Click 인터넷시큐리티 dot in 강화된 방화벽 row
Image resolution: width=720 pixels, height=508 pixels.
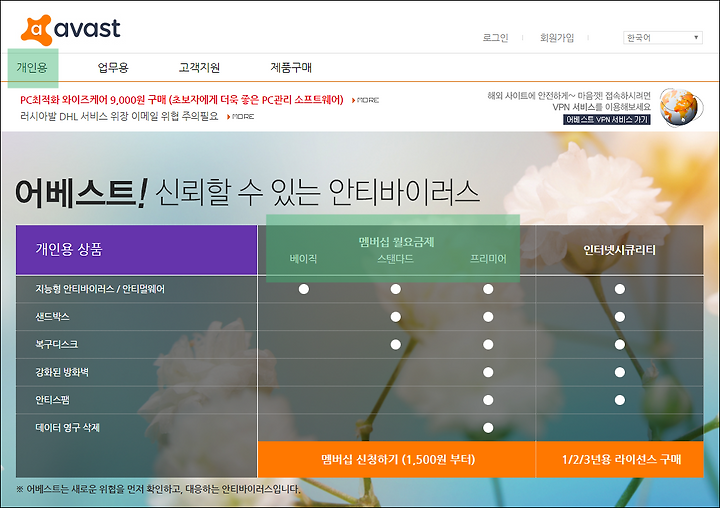(x=619, y=372)
